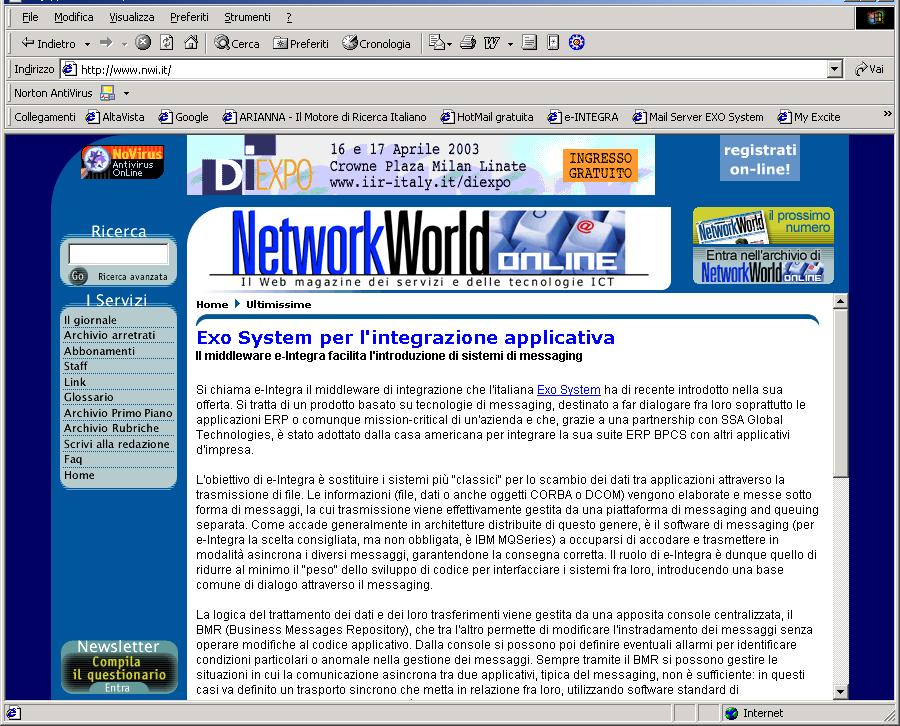Screen dimensions: 900x726
Task: Open the Cerca search panel
Action: 236,43
